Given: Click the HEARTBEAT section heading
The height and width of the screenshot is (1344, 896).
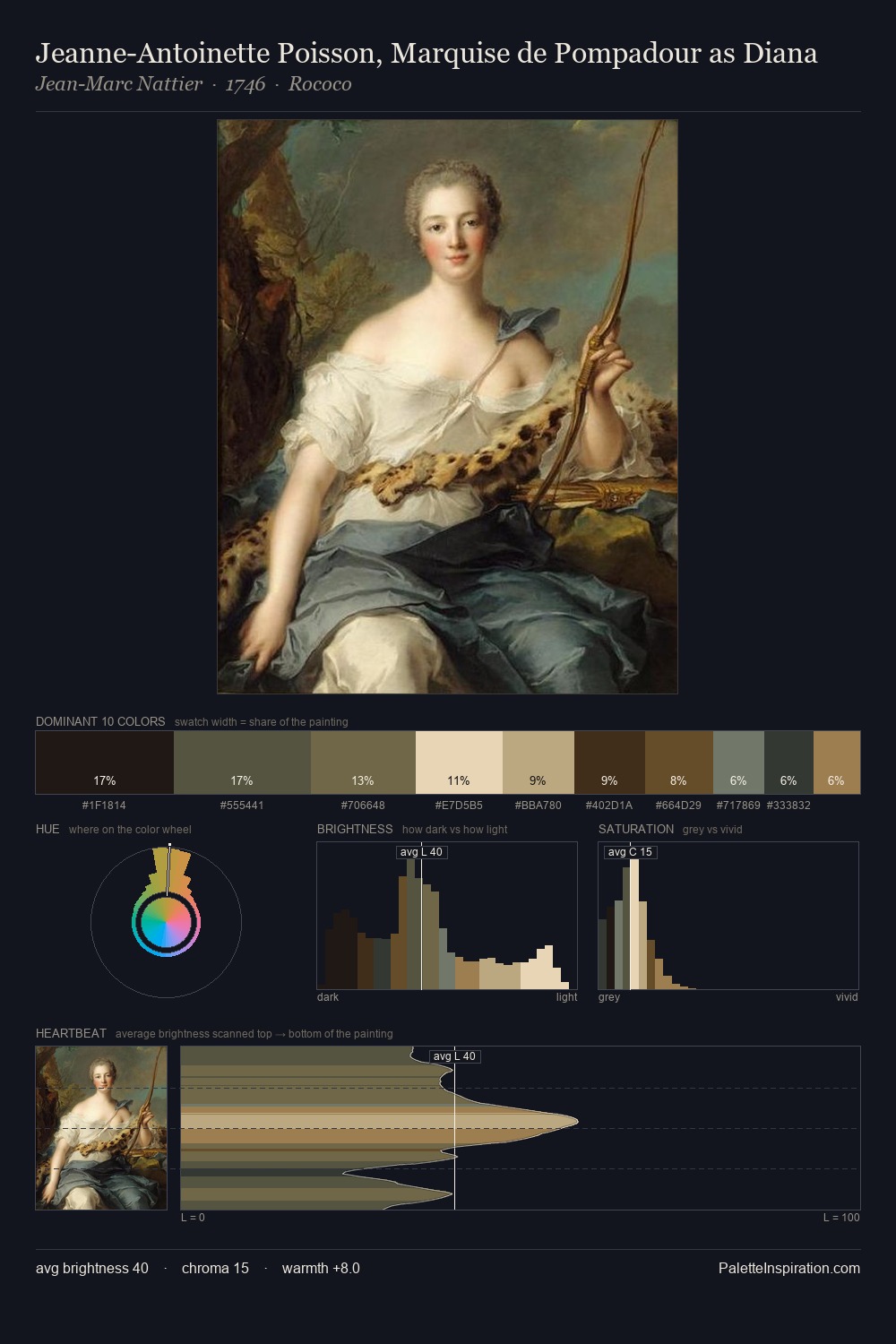Looking at the screenshot, I should [x=71, y=1033].
